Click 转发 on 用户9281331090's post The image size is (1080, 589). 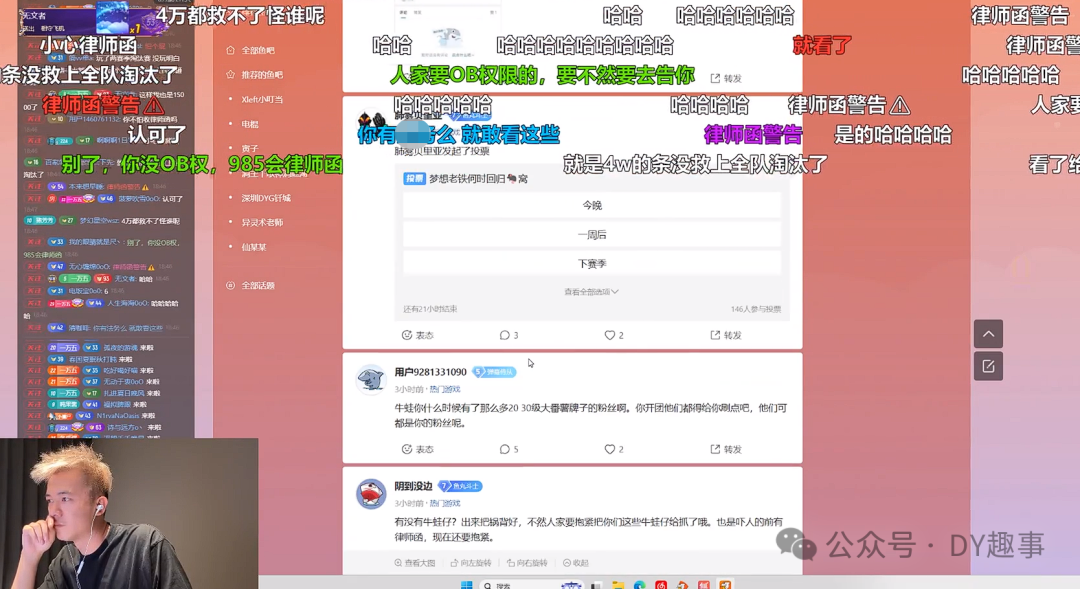coord(726,449)
